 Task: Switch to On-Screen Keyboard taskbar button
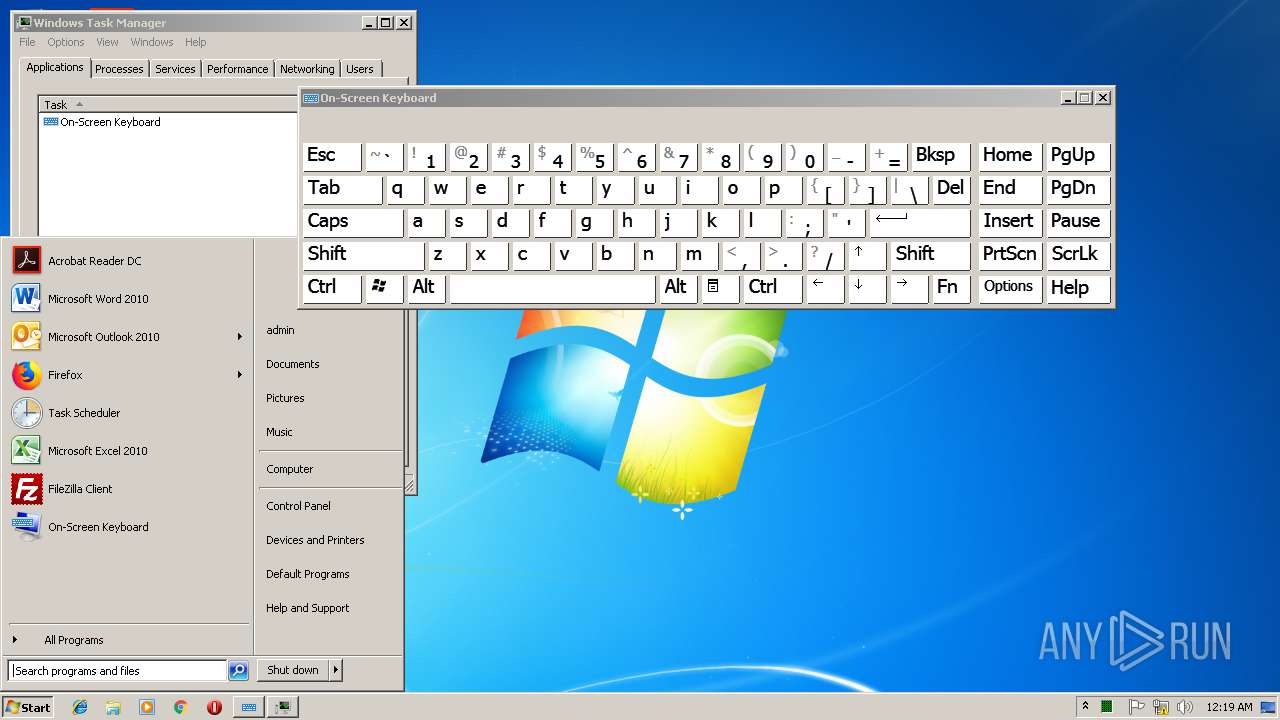[x=248, y=707]
